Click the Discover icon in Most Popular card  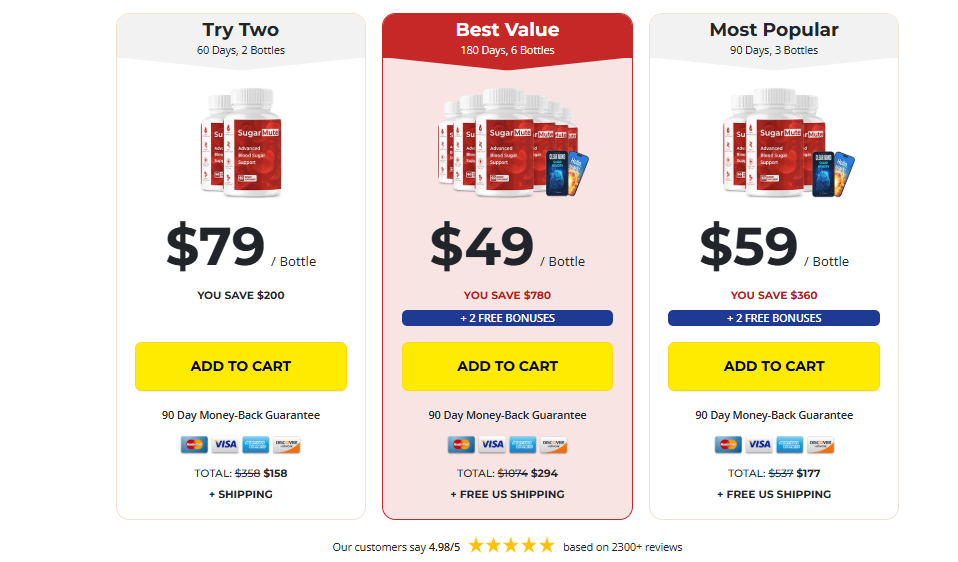click(x=821, y=445)
